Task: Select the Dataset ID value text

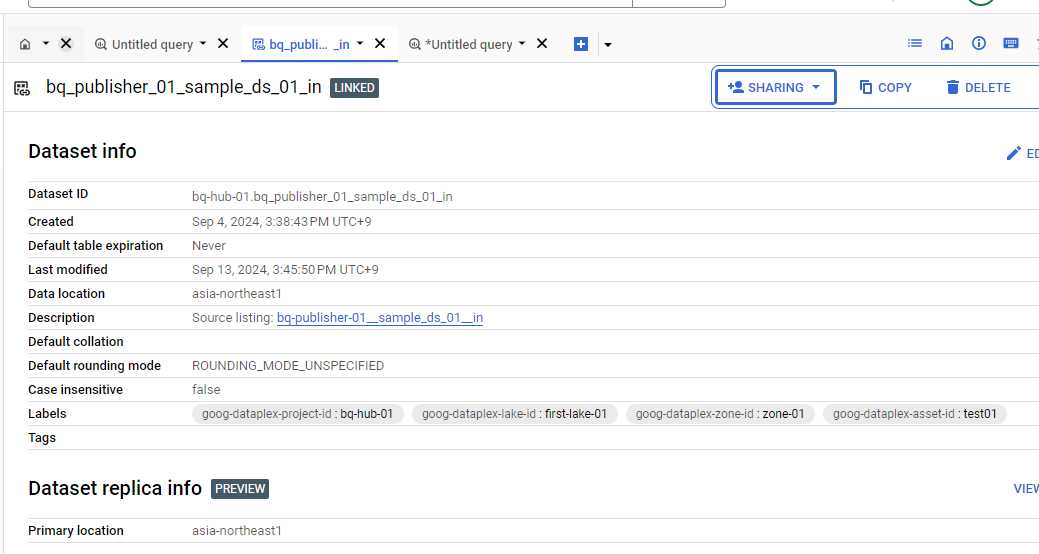Action: (322, 196)
